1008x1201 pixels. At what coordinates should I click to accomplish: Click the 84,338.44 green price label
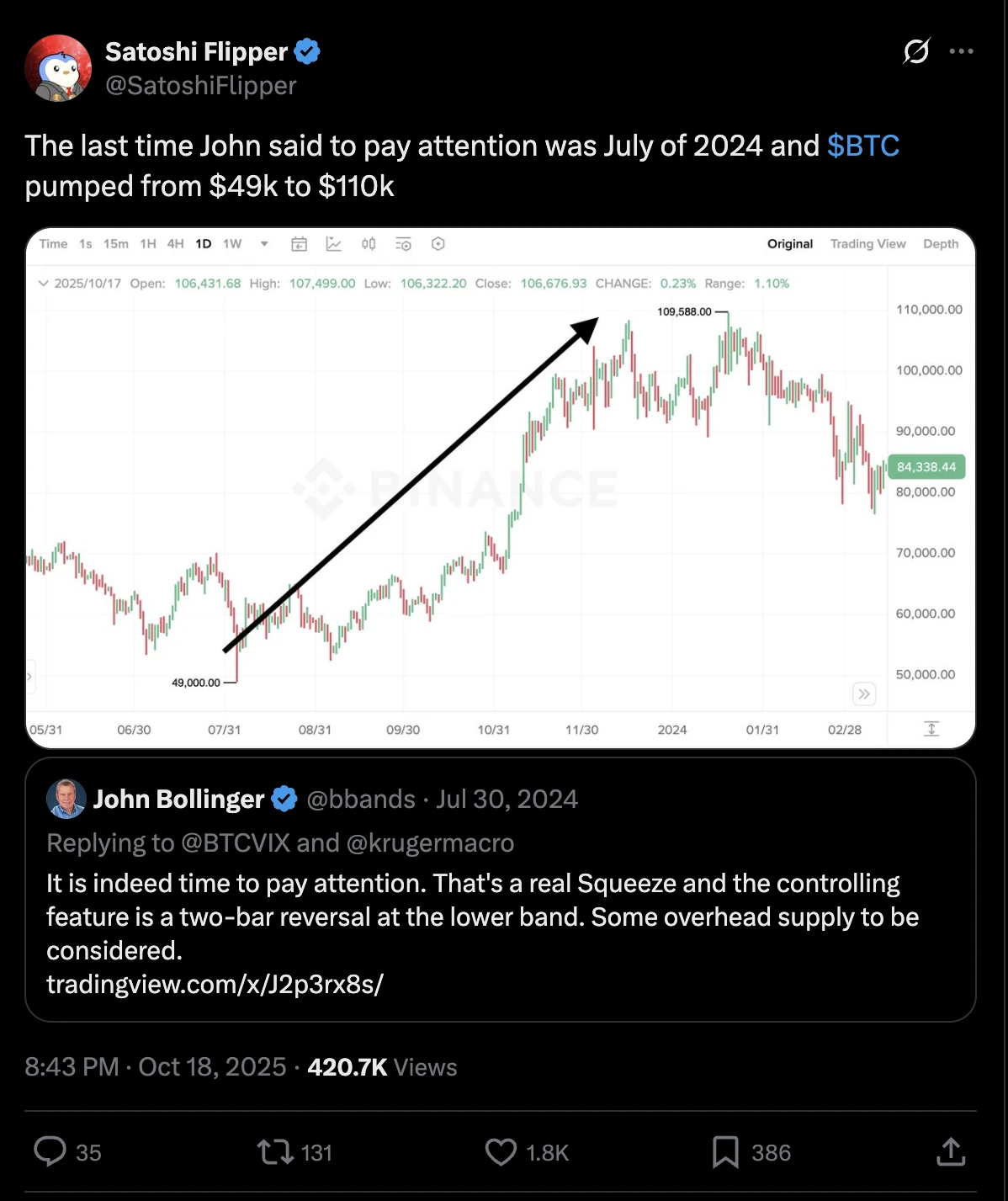[x=926, y=467]
